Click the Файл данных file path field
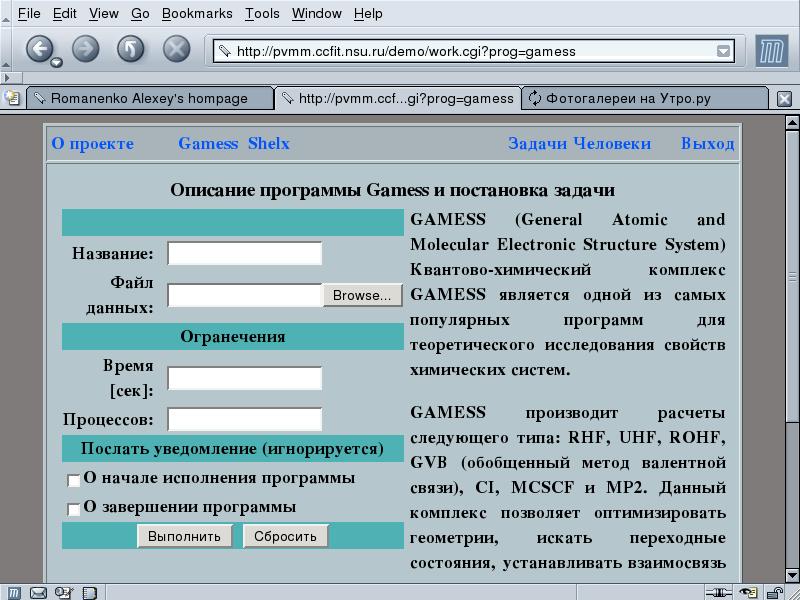 click(245, 295)
